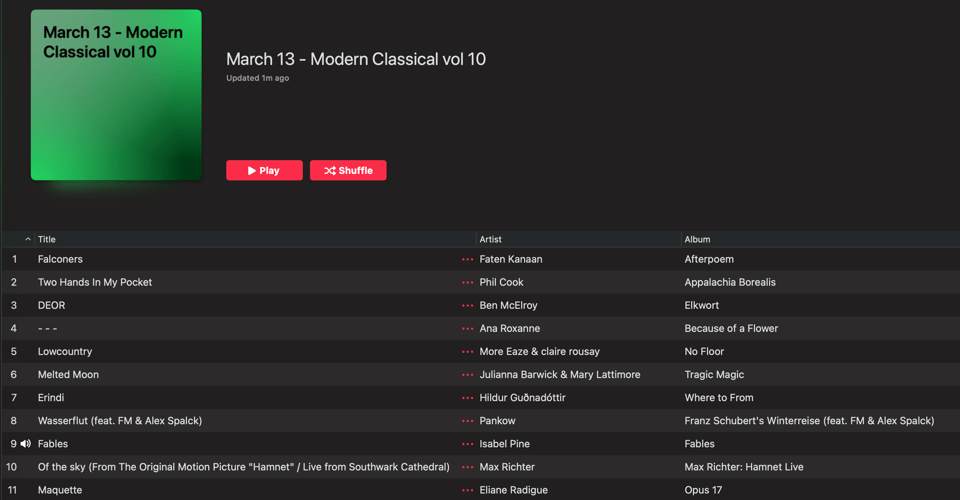Select the Wasserflut track row

pyautogui.click(x=120, y=421)
